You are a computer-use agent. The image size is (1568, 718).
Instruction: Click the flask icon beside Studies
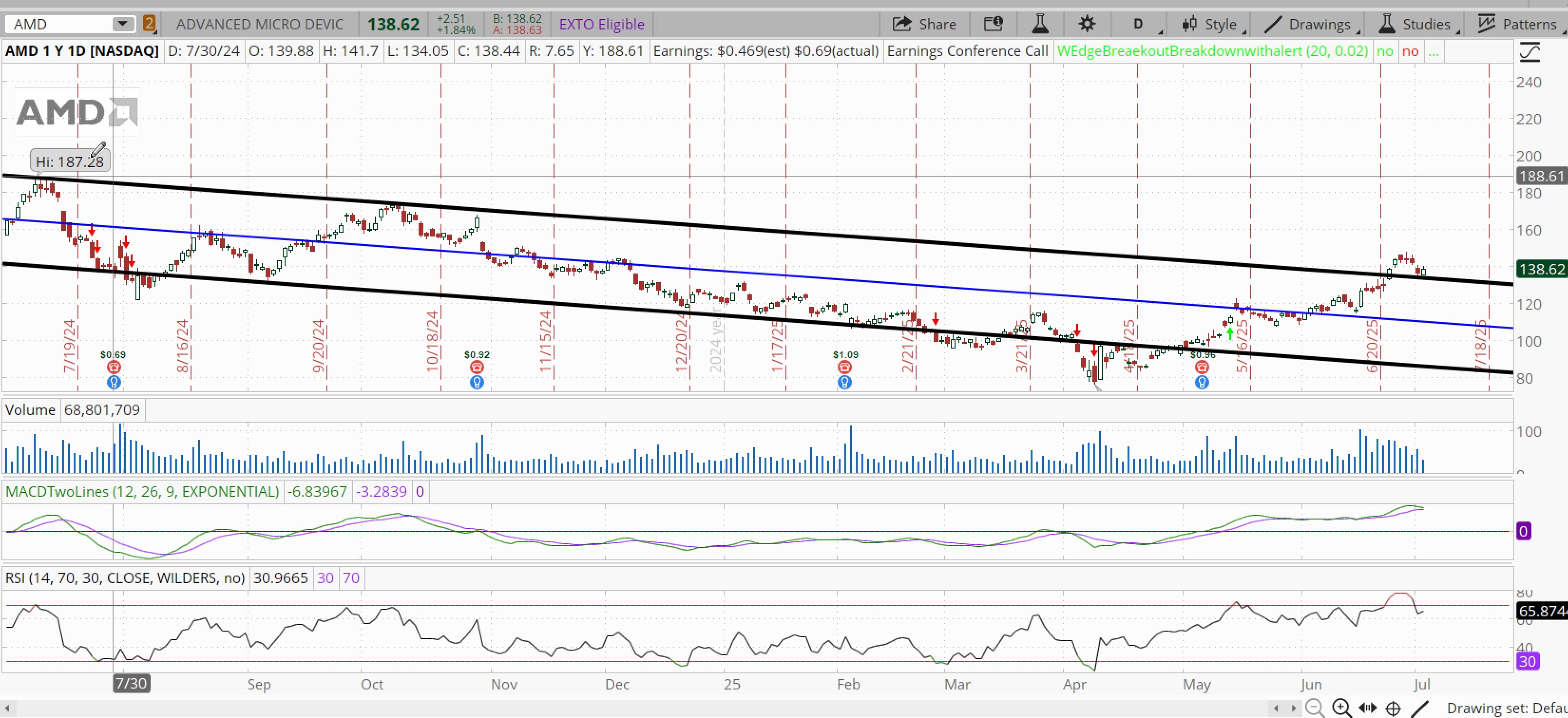tap(1386, 24)
